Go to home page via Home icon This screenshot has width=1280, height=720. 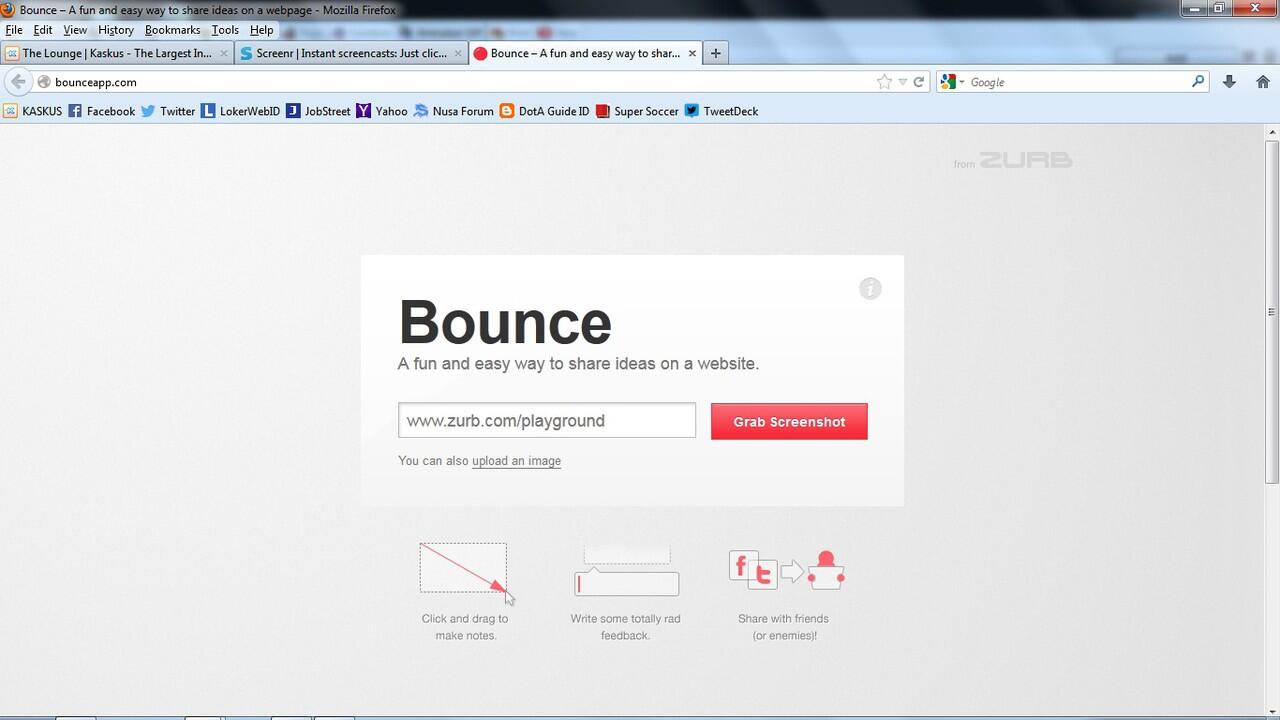coord(1263,82)
